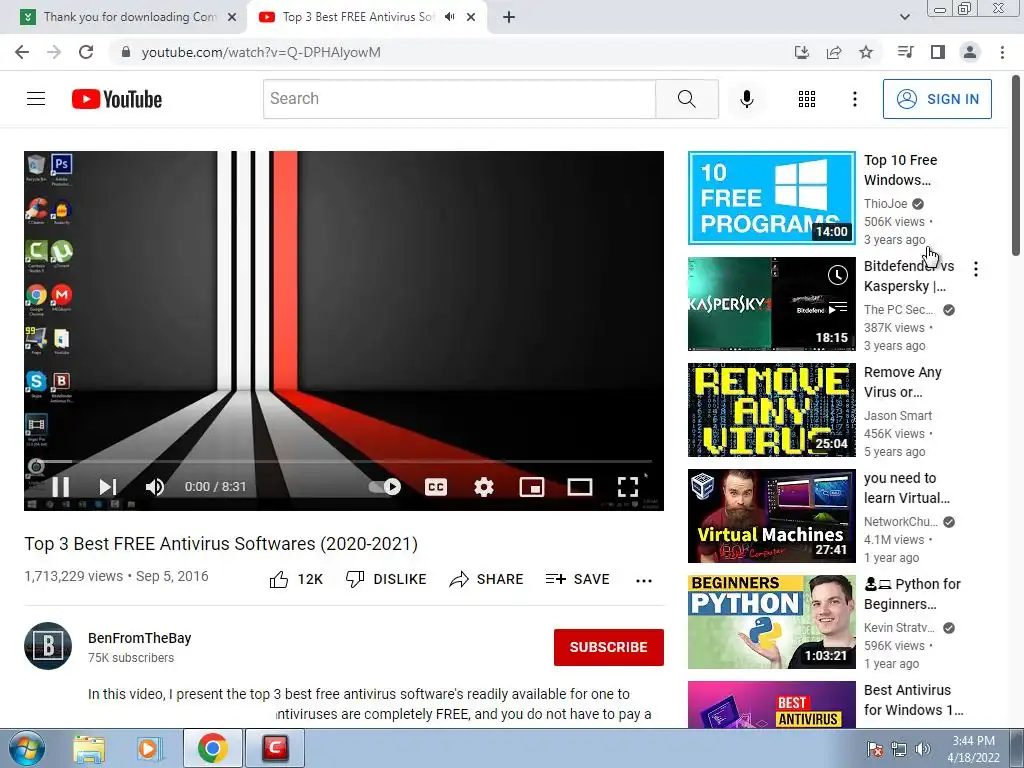Open video player settings gear
Viewport: 1024px width, 768px height.
[x=484, y=487]
